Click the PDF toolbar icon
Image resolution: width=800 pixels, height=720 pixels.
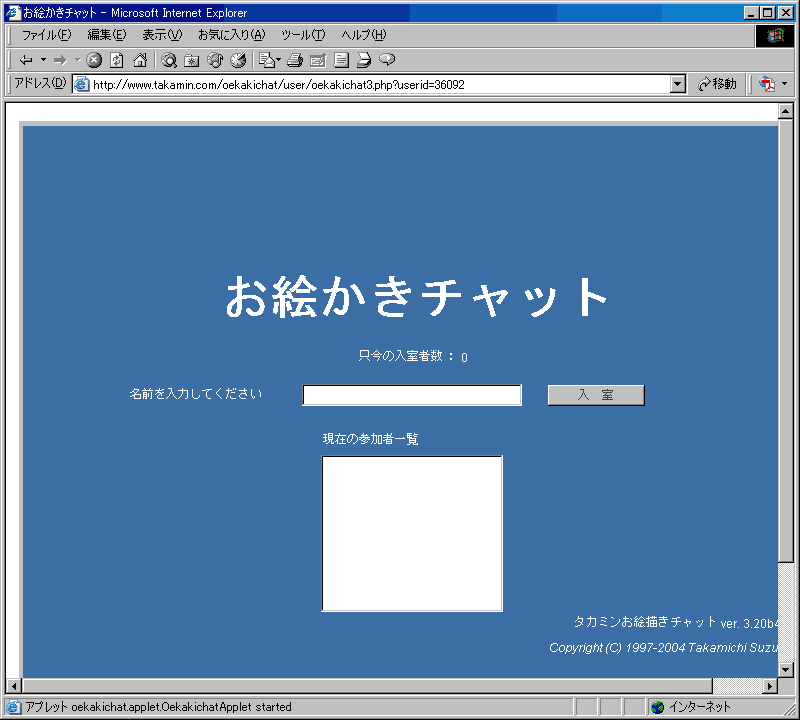tap(766, 84)
